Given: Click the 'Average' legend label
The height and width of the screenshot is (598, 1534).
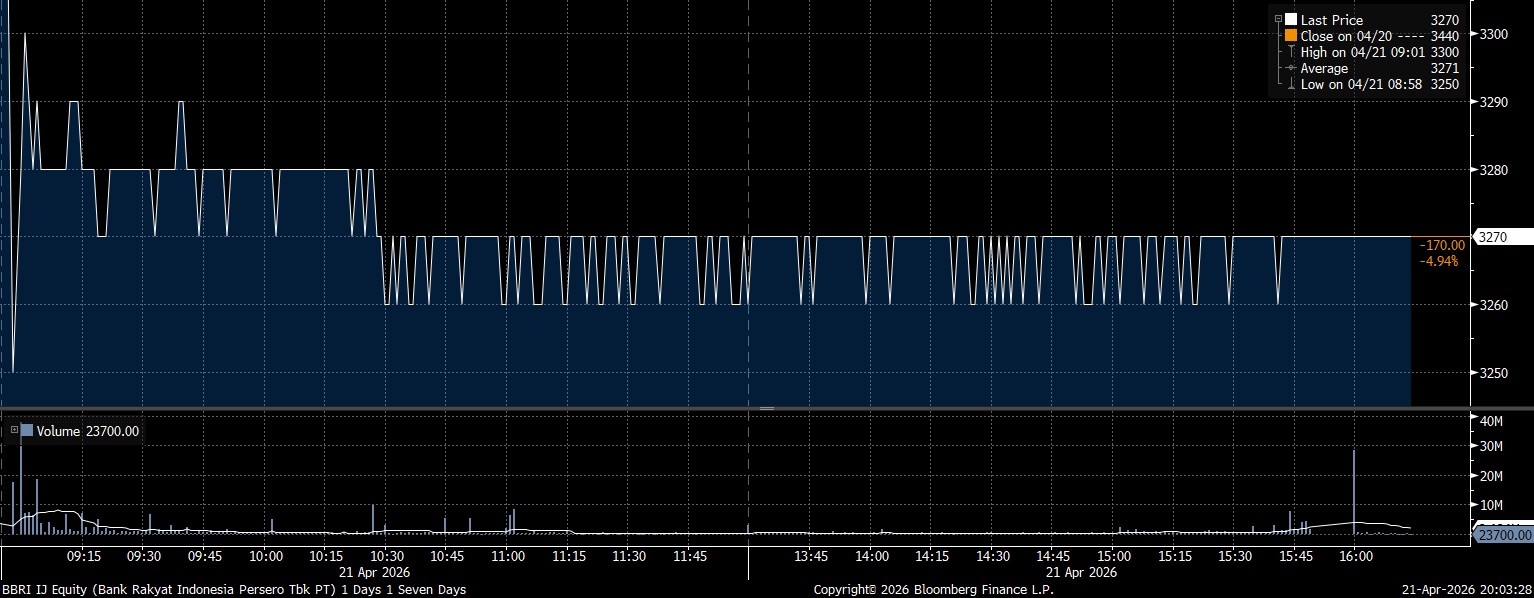Looking at the screenshot, I should (1324, 68).
